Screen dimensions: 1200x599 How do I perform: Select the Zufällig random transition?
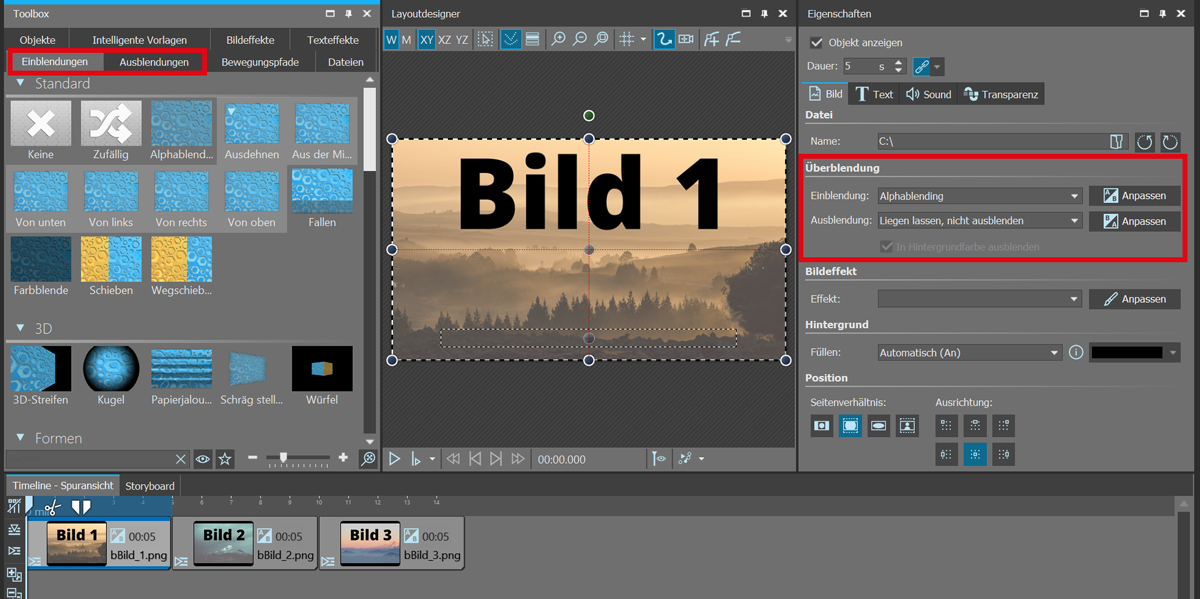point(111,124)
